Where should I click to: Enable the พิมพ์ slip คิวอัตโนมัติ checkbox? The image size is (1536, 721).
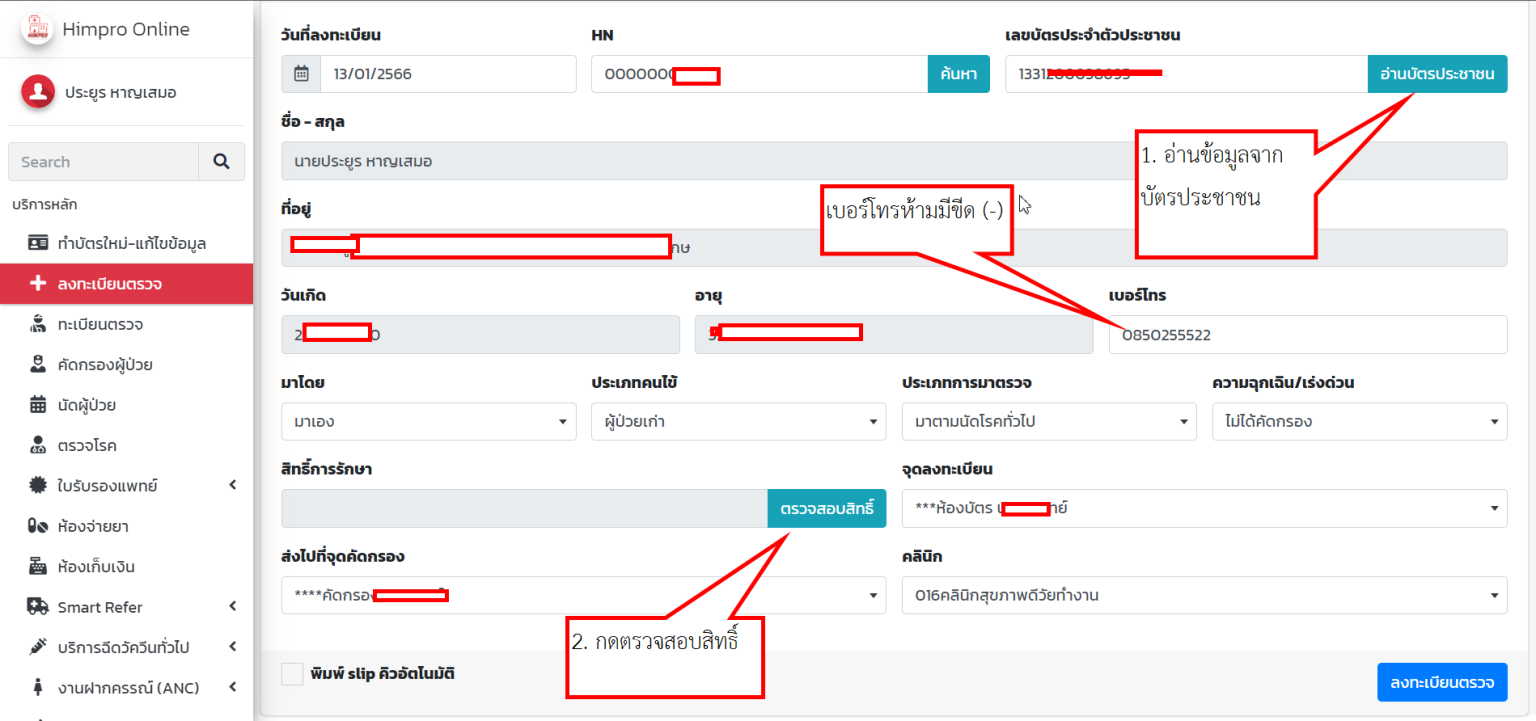click(x=292, y=673)
